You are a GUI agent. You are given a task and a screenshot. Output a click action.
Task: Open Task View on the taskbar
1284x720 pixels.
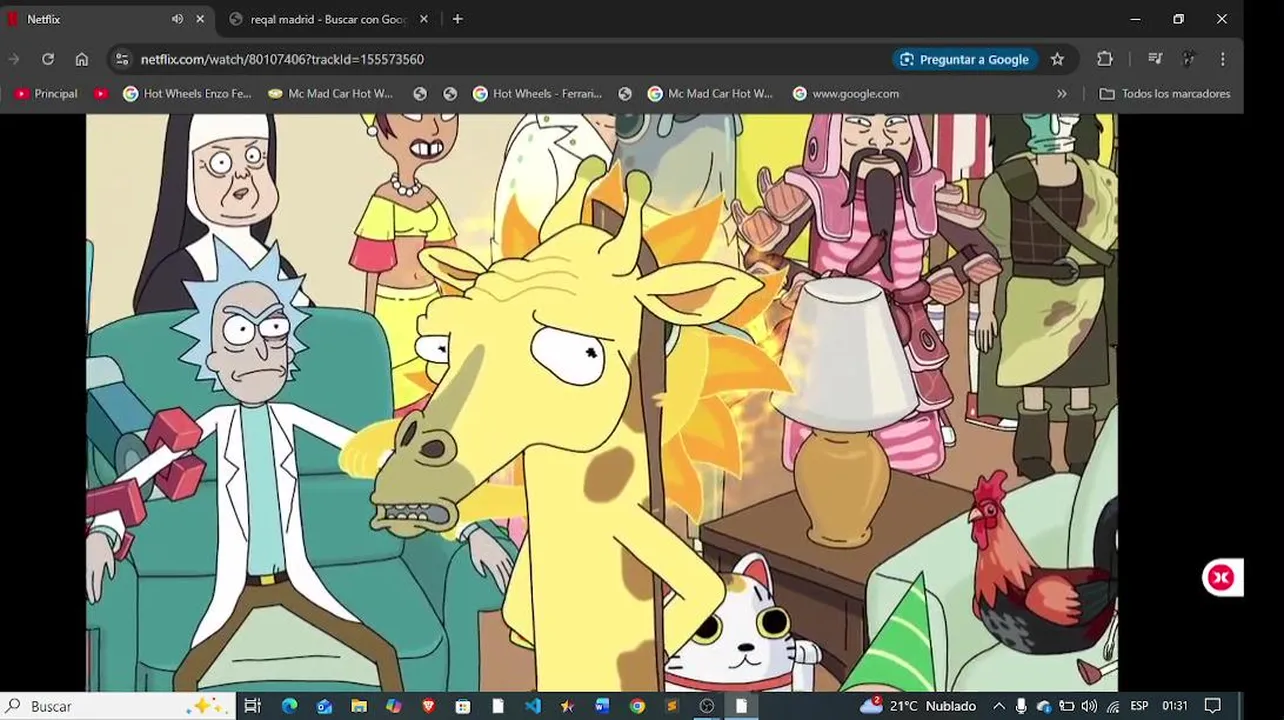253,706
